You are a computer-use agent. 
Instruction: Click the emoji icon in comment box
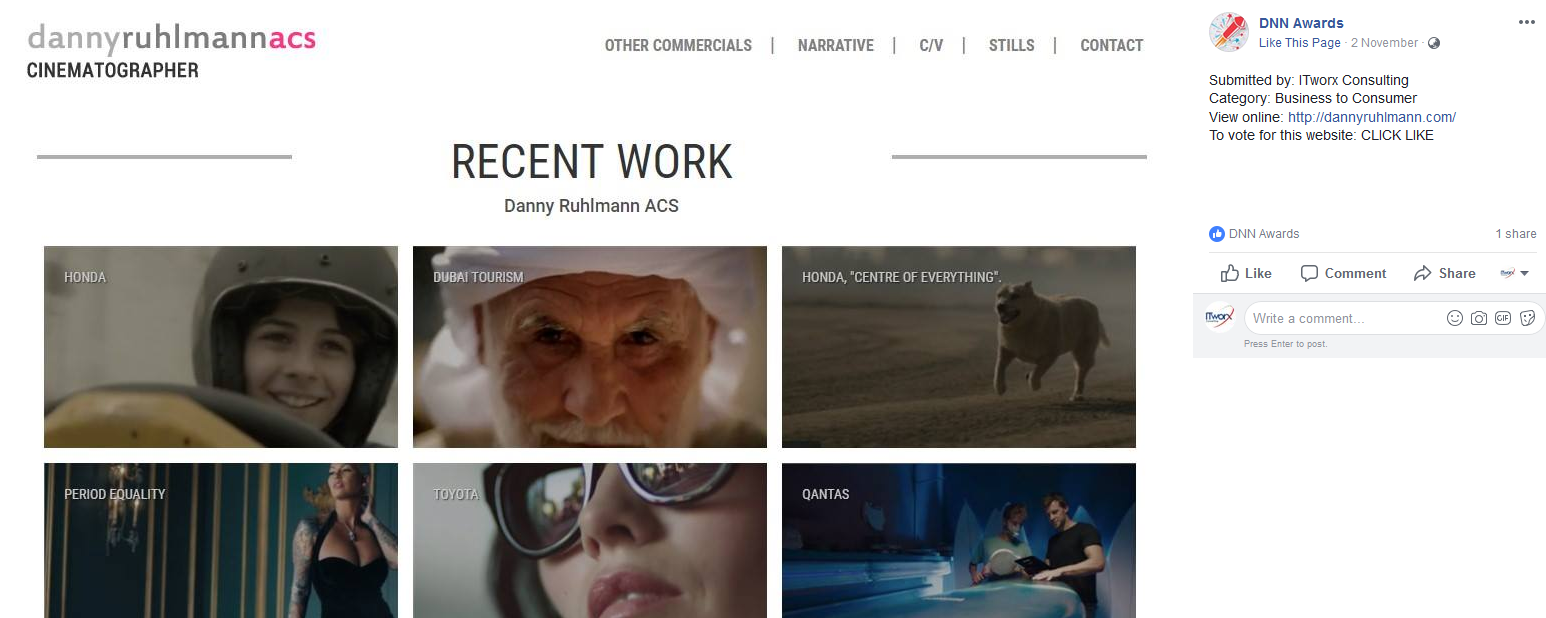click(x=1455, y=318)
